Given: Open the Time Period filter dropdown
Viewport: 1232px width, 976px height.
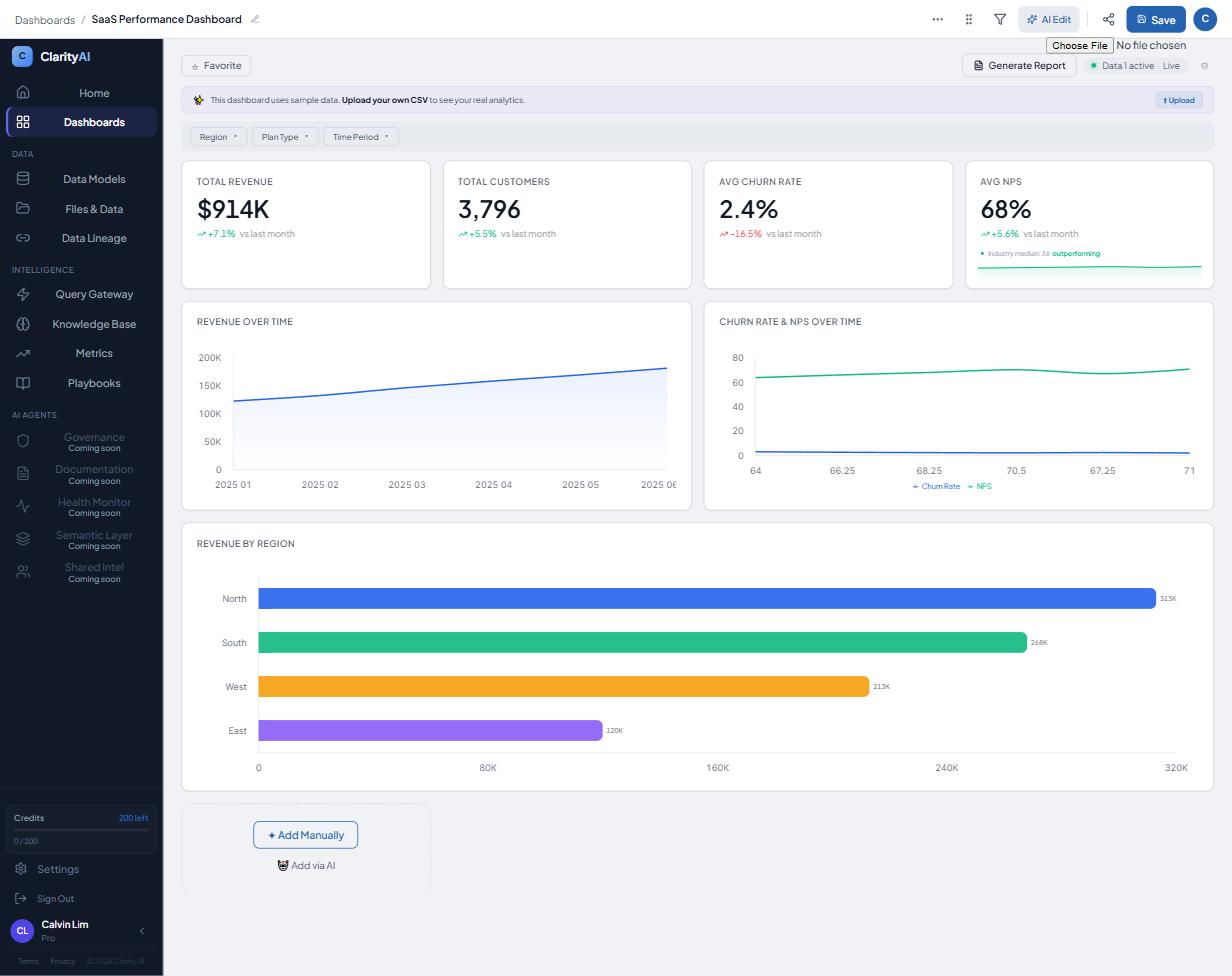Looking at the screenshot, I should [361, 137].
